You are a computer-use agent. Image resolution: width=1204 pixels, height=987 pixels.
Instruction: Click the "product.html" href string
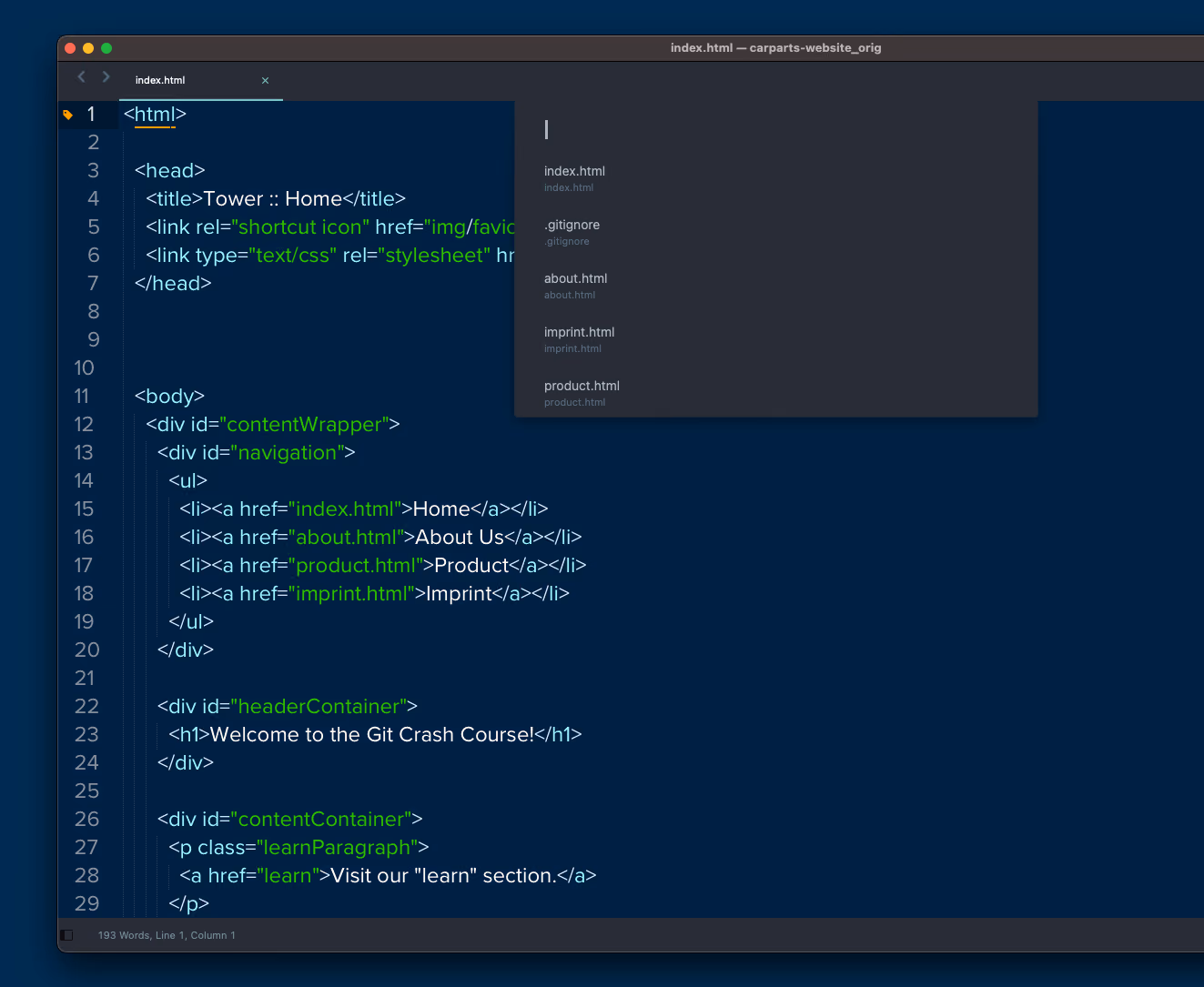pos(356,566)
